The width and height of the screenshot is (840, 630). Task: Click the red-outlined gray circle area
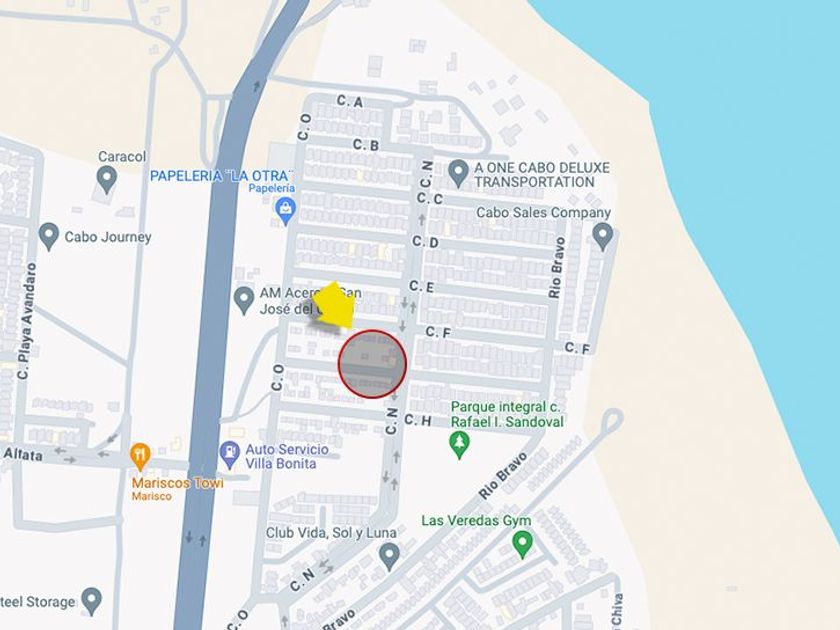pyautogui.click(x=372, y=364)
